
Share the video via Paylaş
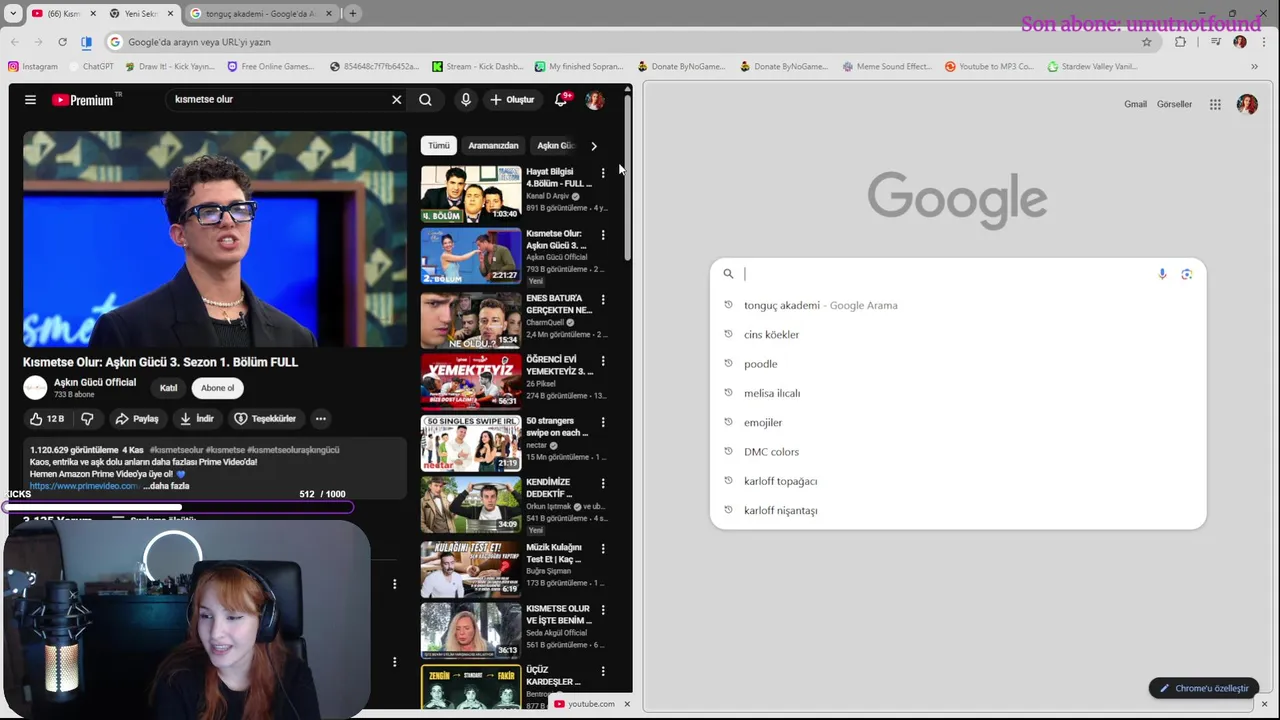pos(136,419)
